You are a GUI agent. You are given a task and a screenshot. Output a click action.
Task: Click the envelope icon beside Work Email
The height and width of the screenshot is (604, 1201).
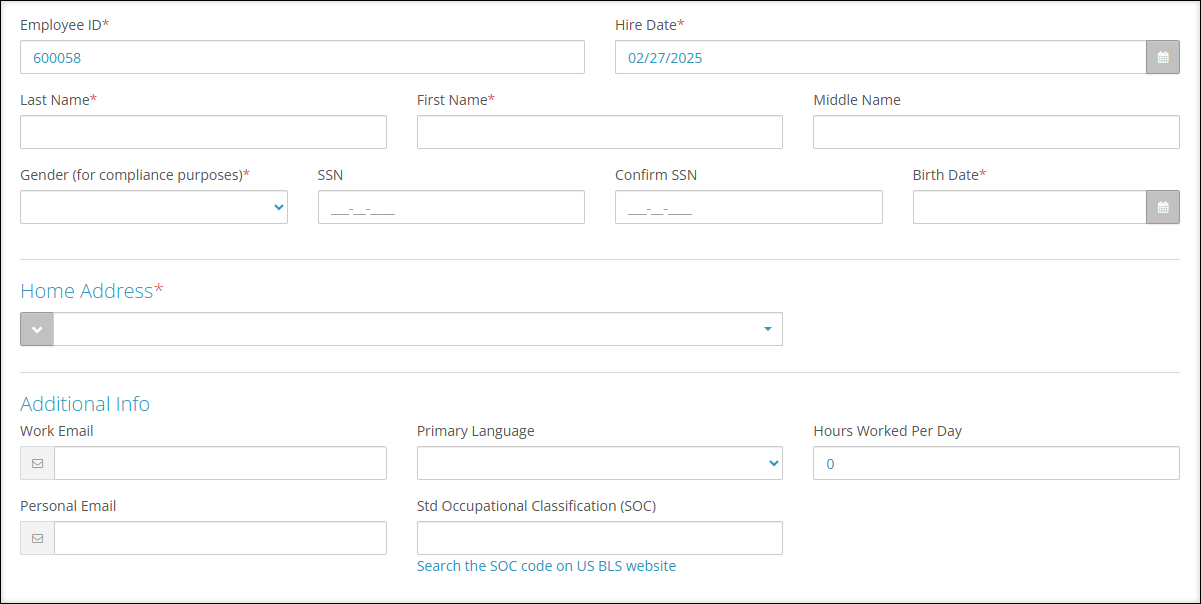37,463
